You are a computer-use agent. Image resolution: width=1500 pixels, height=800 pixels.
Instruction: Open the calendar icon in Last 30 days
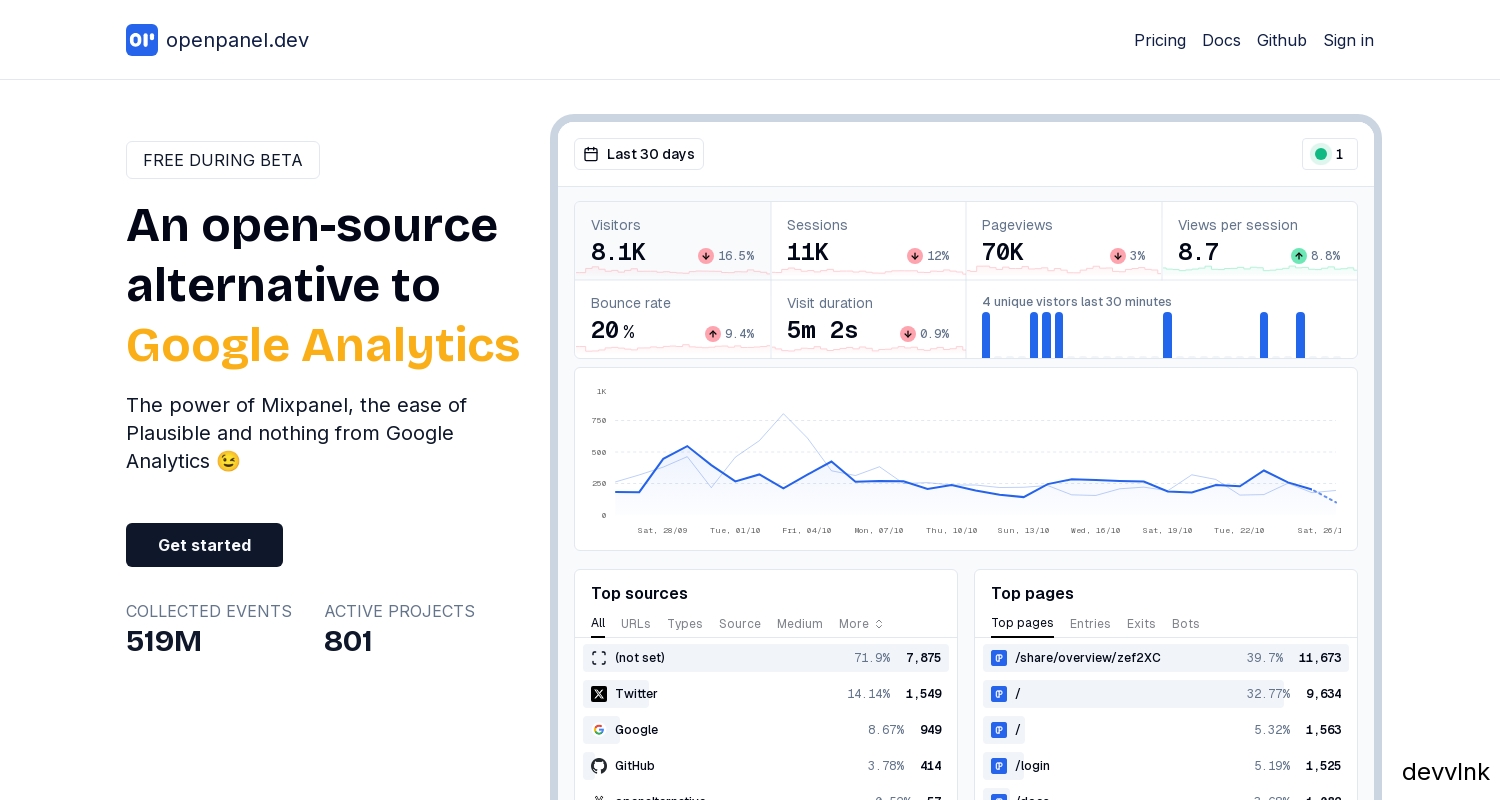591,154
